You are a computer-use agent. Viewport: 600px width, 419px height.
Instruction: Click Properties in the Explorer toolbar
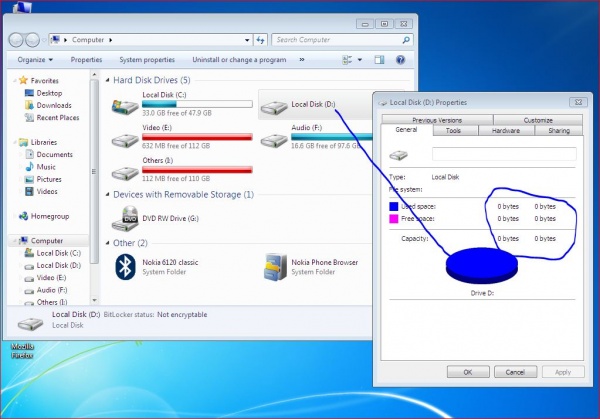86,60
